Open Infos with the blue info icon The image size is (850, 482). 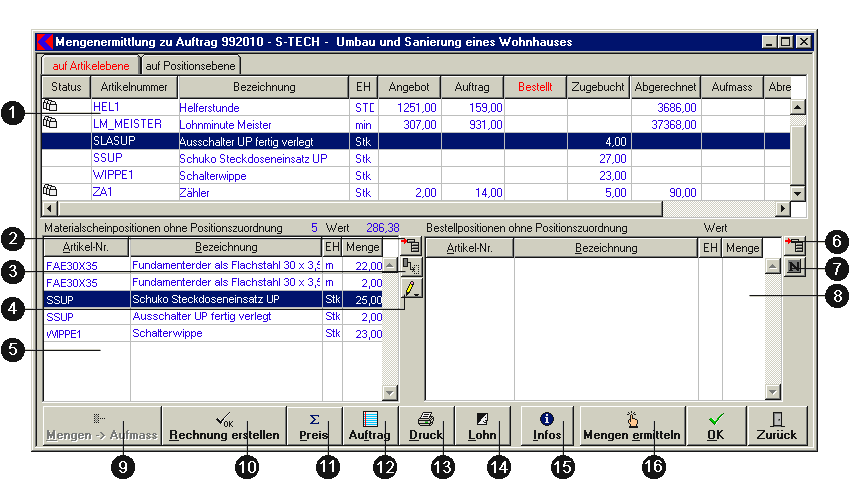click(546, 425)
